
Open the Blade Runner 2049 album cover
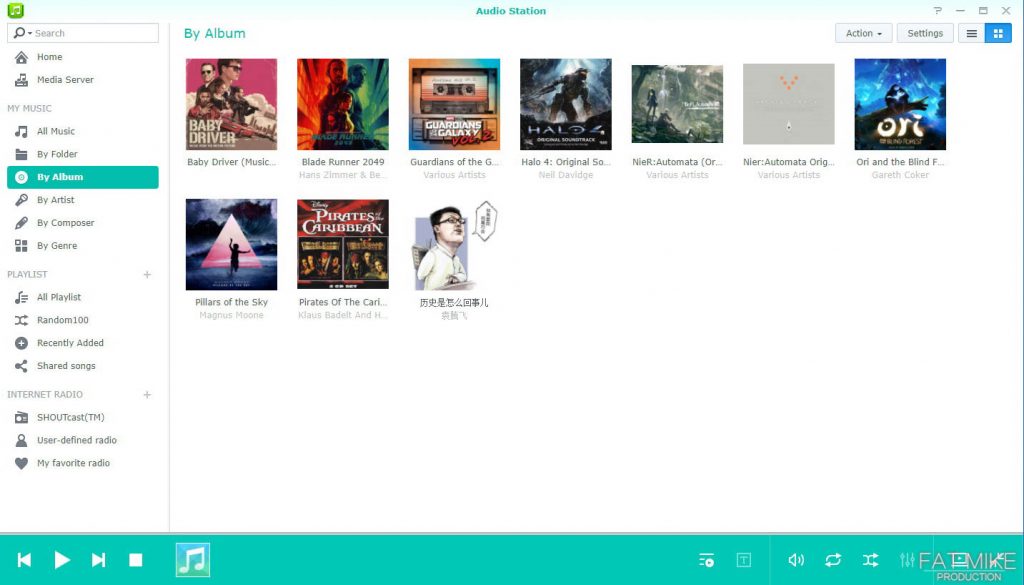tap(343, 104)
